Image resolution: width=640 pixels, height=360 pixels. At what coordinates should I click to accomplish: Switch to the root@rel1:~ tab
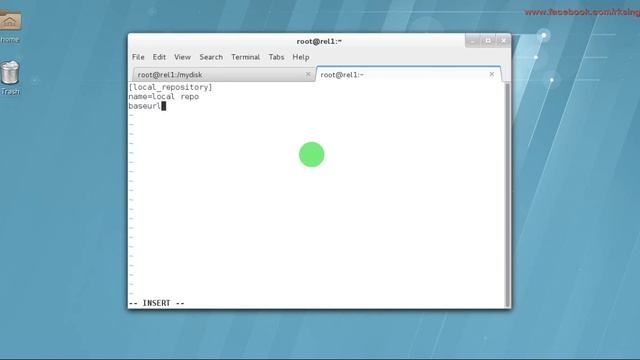click(x=408, y=74)
